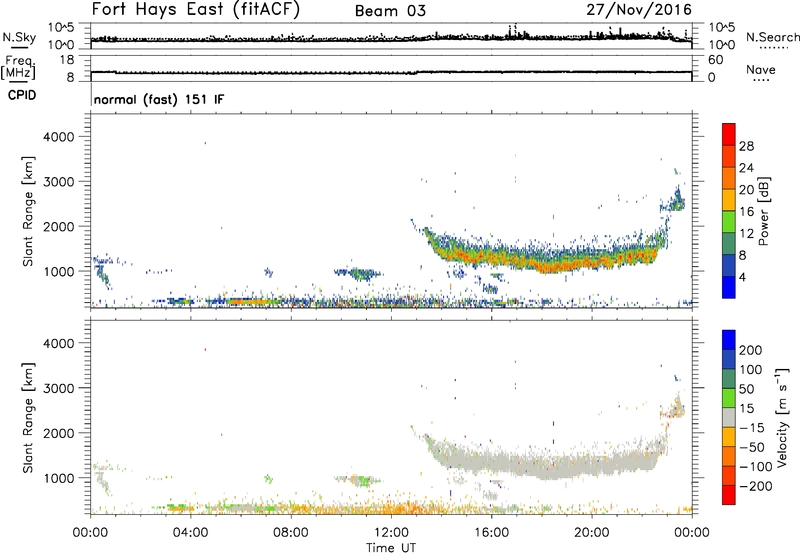The image size is (800, 554).
Task: Click the "1000" tick on velocity panel axis
Action: pos(58,478)
